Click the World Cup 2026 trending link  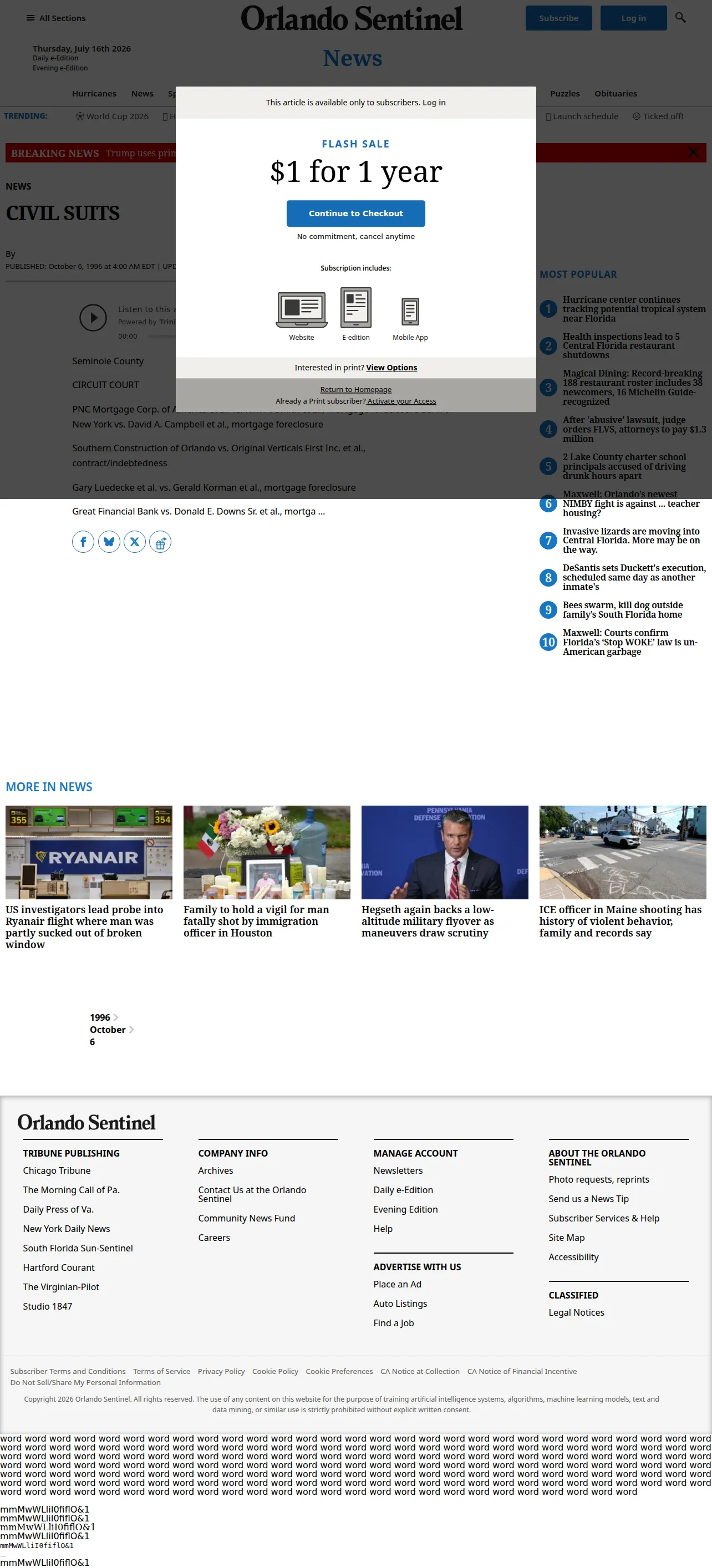[112, 116]
